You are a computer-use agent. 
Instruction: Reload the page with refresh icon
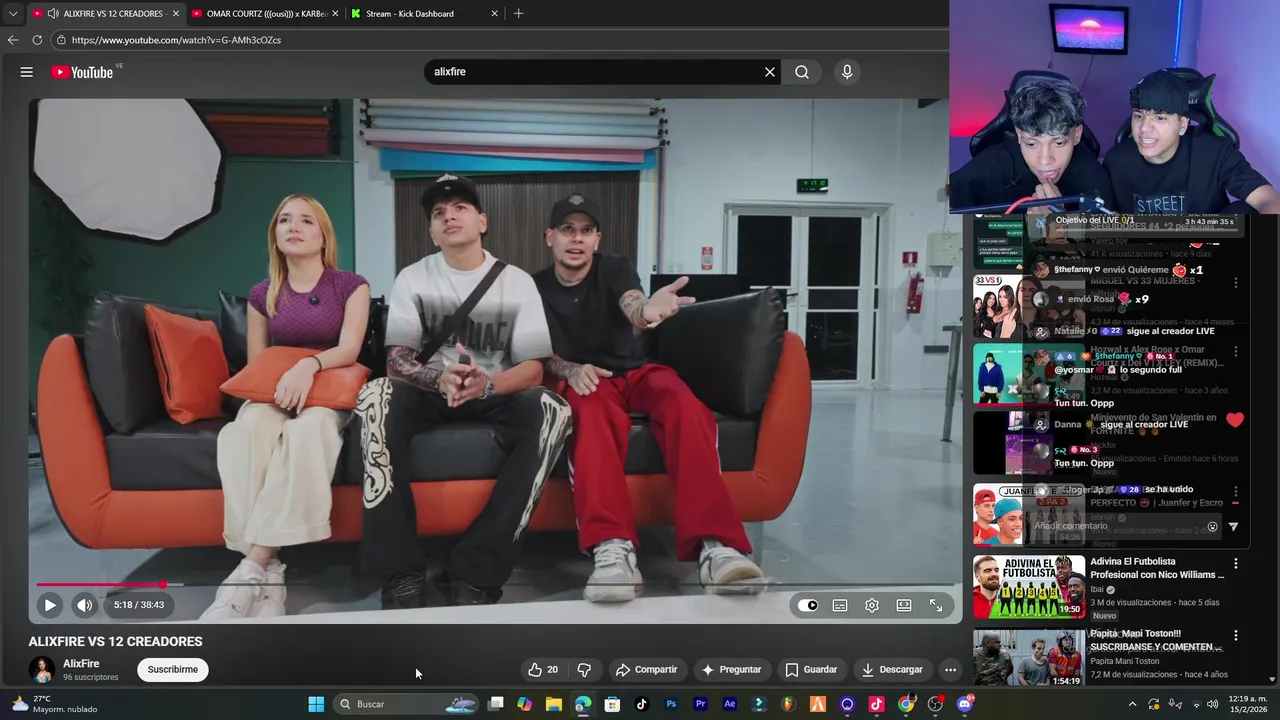(37, 40)
